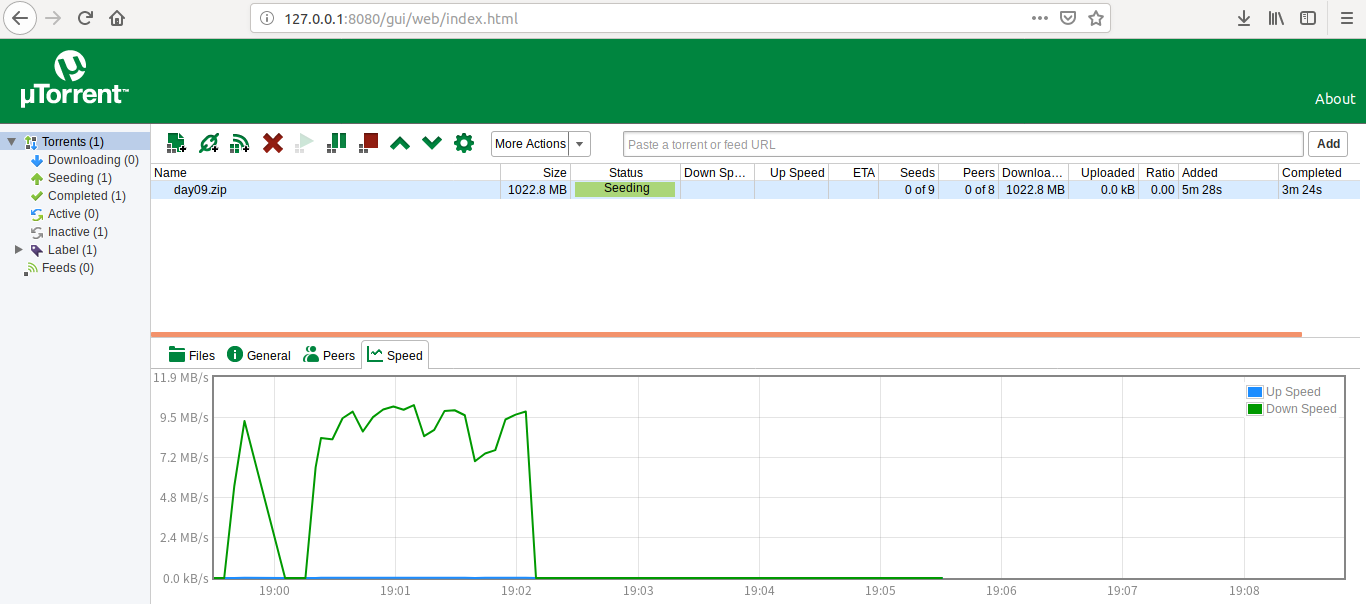Image resolution: width=1366 pixels, height=604 pixels.
Task: Toggle Down Speed series in graph legend
Action: (1291, 409)
